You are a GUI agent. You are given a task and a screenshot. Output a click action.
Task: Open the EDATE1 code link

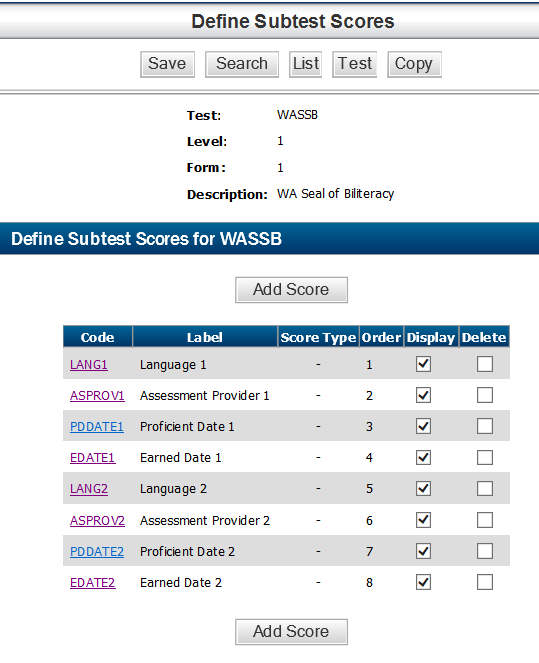point(93,458)
